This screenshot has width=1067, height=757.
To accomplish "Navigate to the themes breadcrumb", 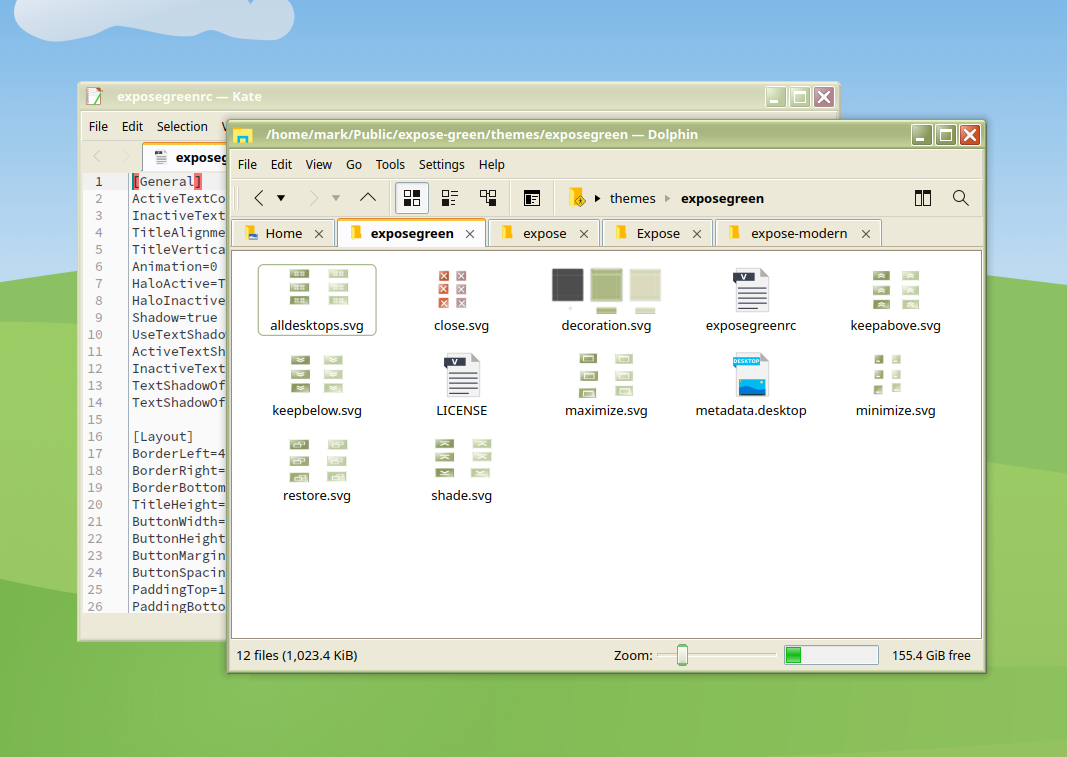I will tap(632, 199).
